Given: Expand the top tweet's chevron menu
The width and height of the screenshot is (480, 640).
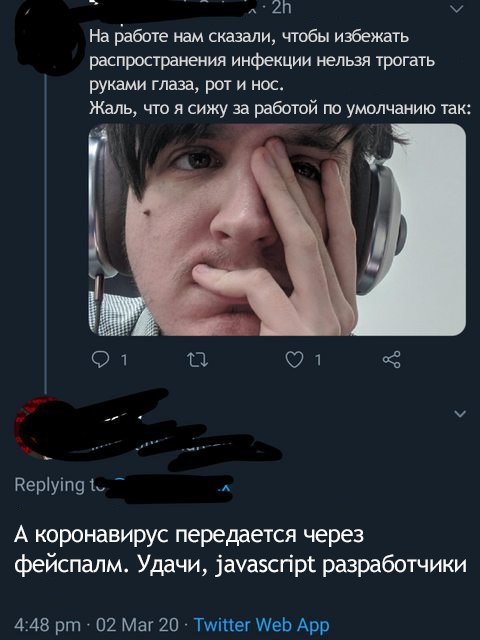Looking at the screenshot, I should (x=456, y=9).
